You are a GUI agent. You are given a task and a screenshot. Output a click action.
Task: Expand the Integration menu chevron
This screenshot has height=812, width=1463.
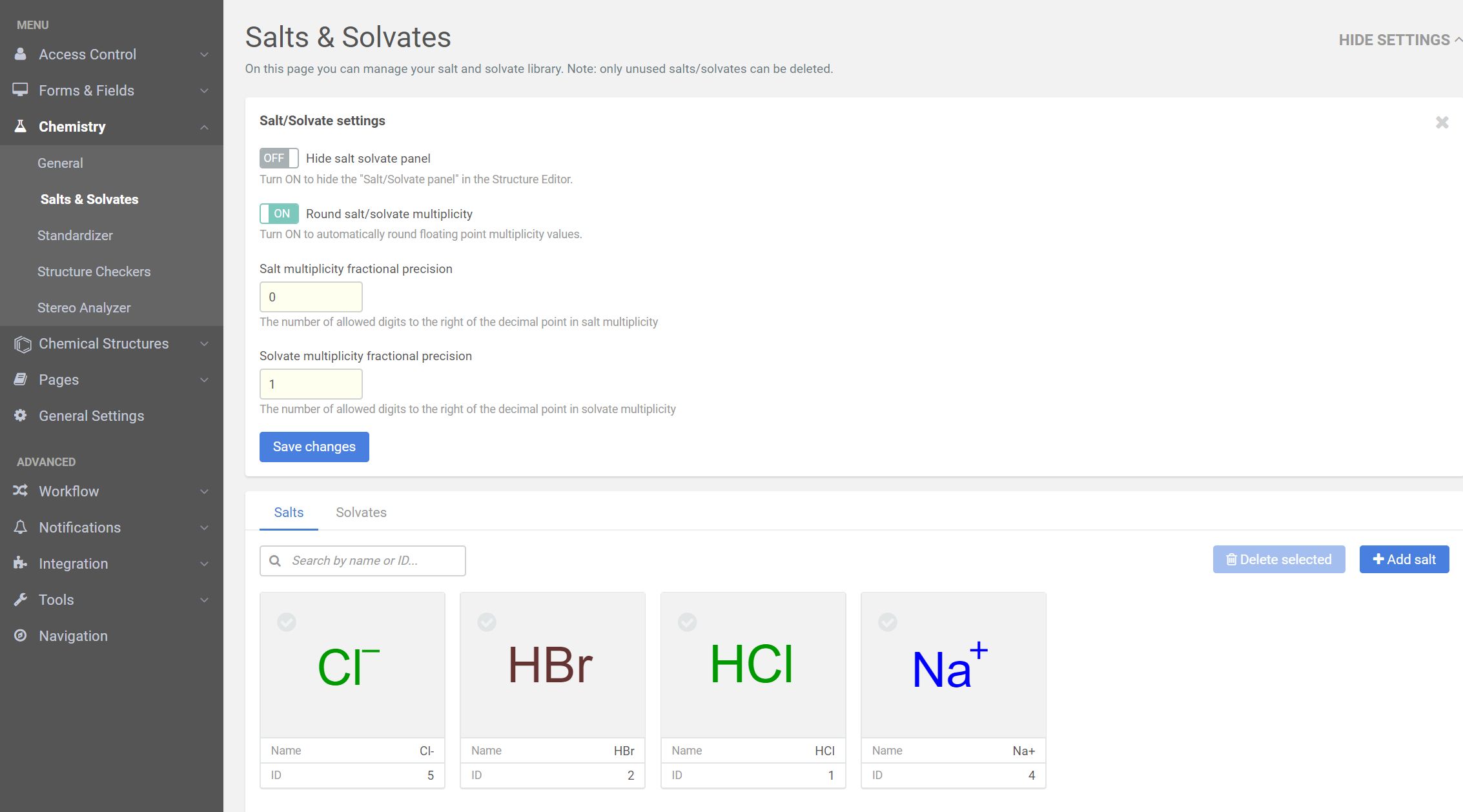[204, 563]
